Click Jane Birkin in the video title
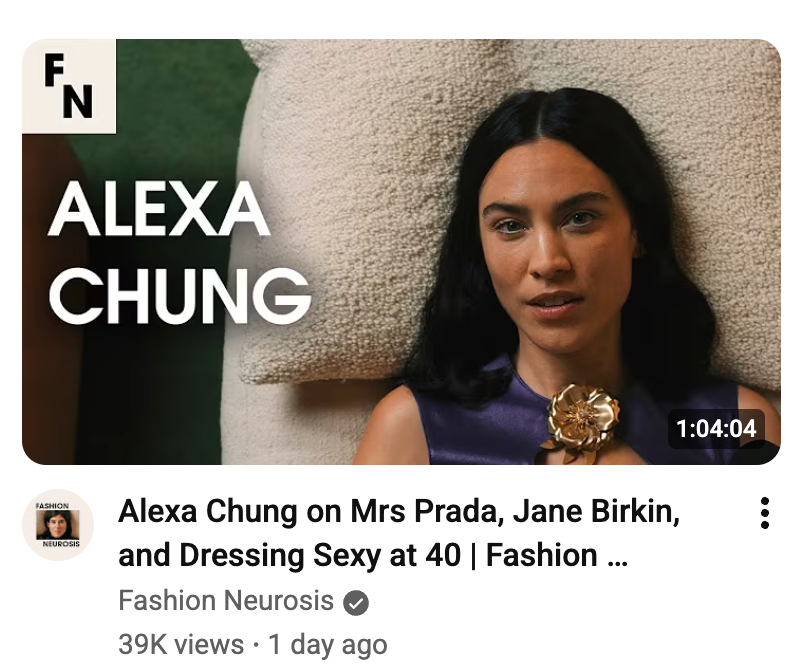Screen dimensions: 802x672 [x=596, y=511]
